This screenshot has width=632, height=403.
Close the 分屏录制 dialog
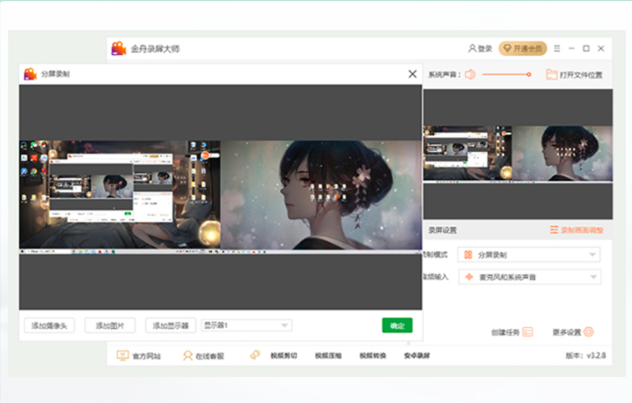pos(412,74)
